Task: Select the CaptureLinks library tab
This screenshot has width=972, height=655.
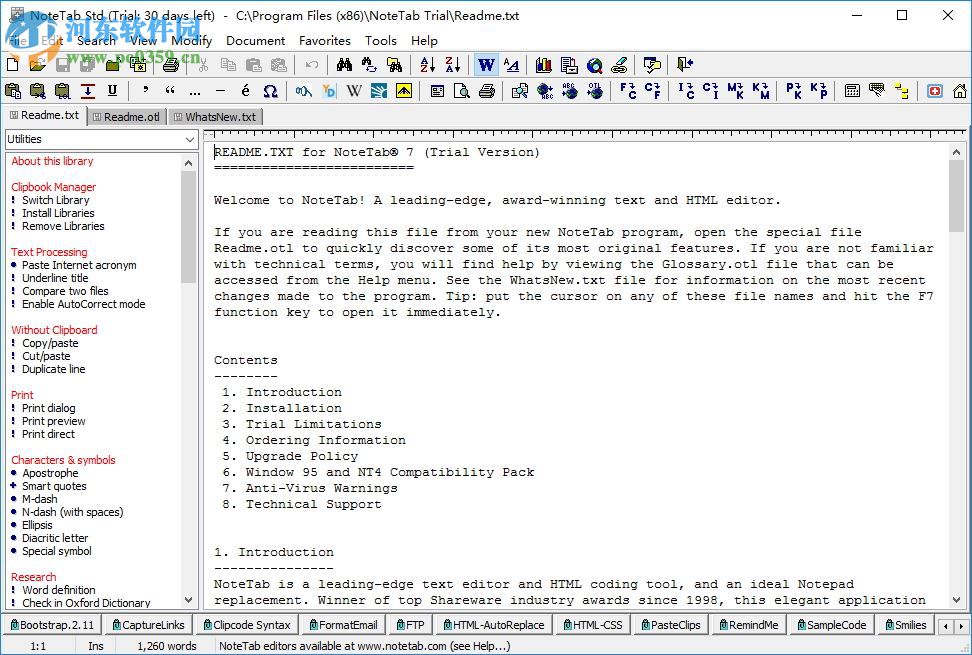Action: click(148, 625)
